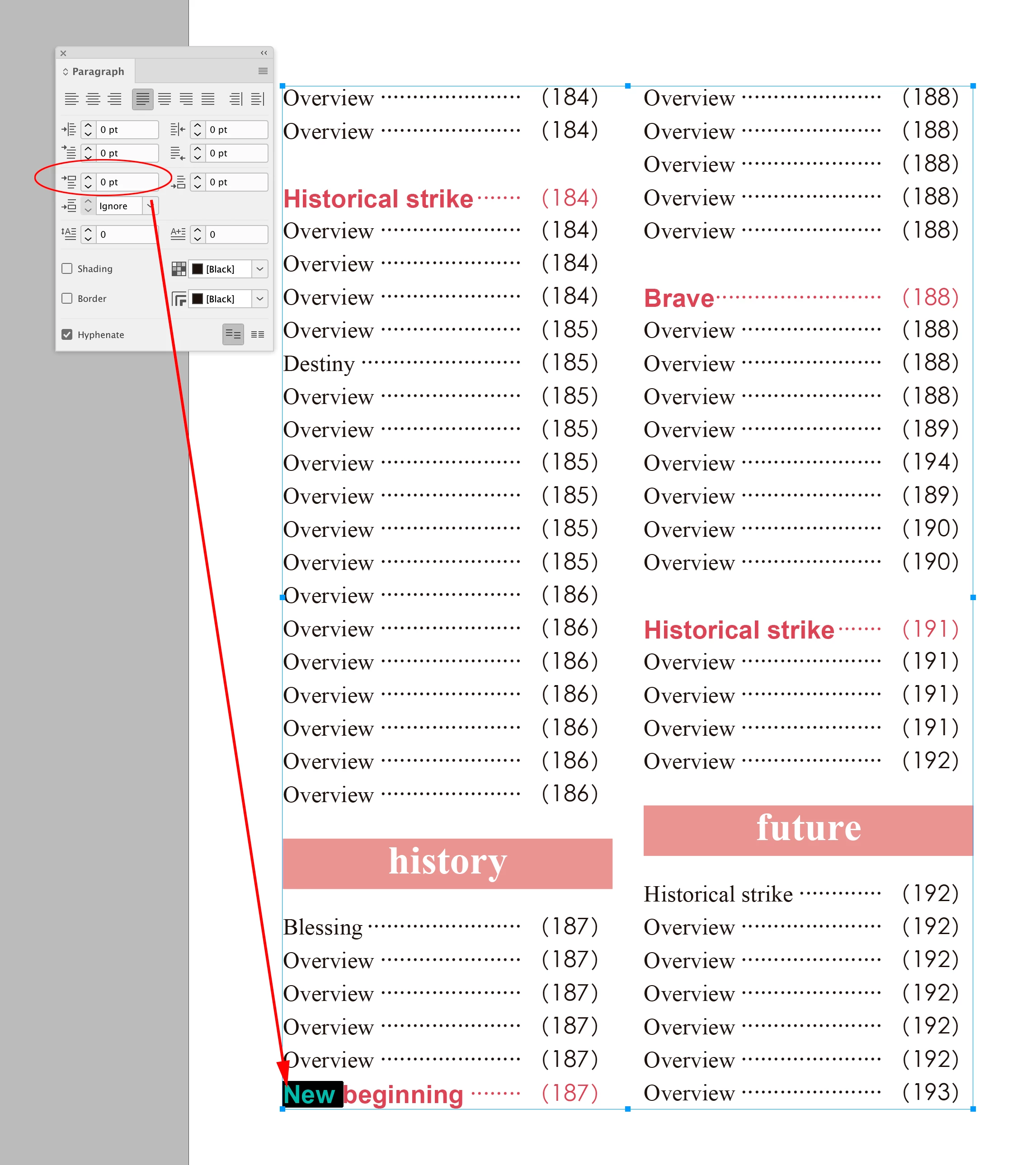Select Align towards spine icon
Image resolution: width=1036 pixels, height=1165 pixels.
(236, 99)
